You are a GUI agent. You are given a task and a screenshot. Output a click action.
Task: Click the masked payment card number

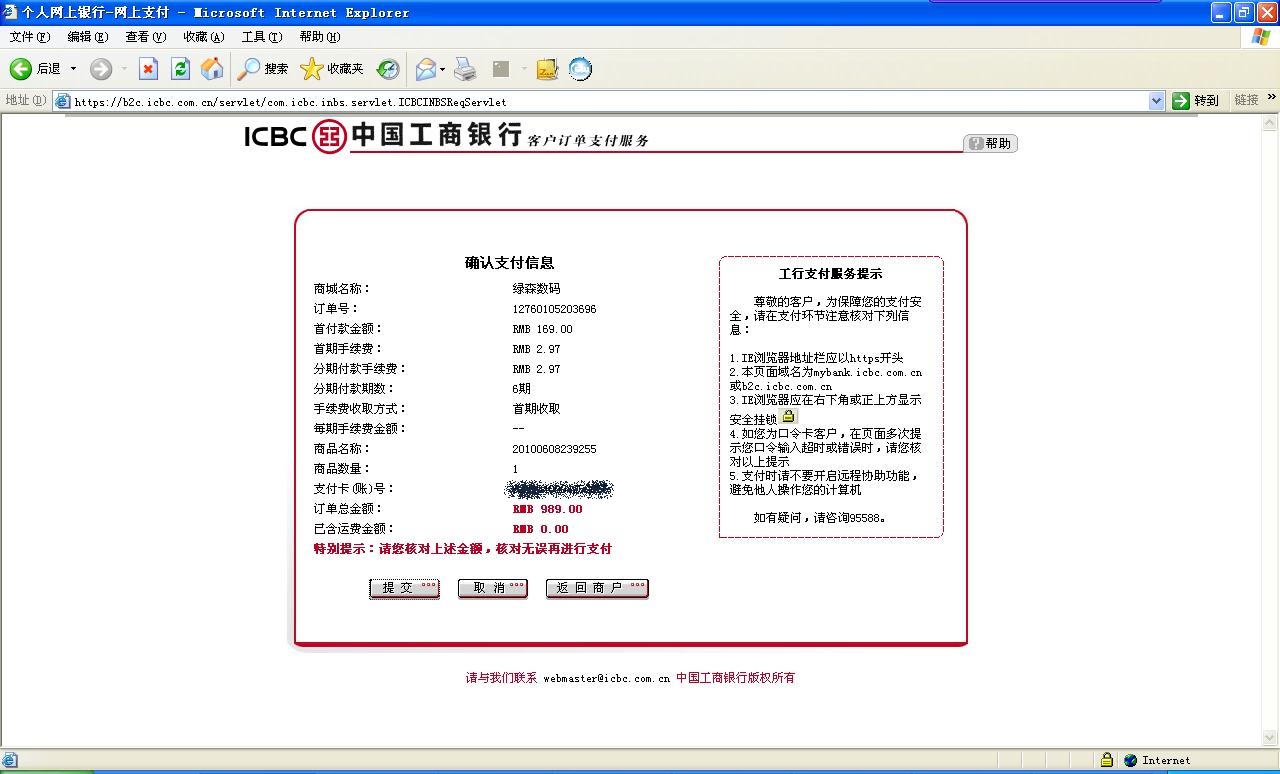(560, 489)
